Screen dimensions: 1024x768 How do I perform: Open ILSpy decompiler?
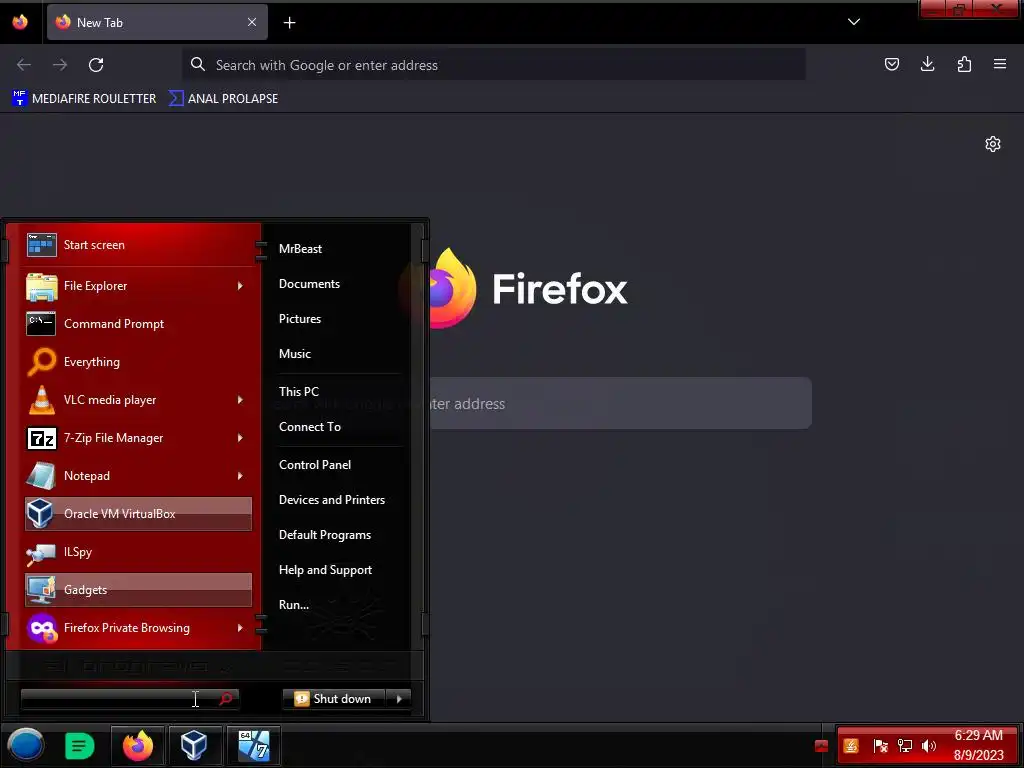[138, 552]
